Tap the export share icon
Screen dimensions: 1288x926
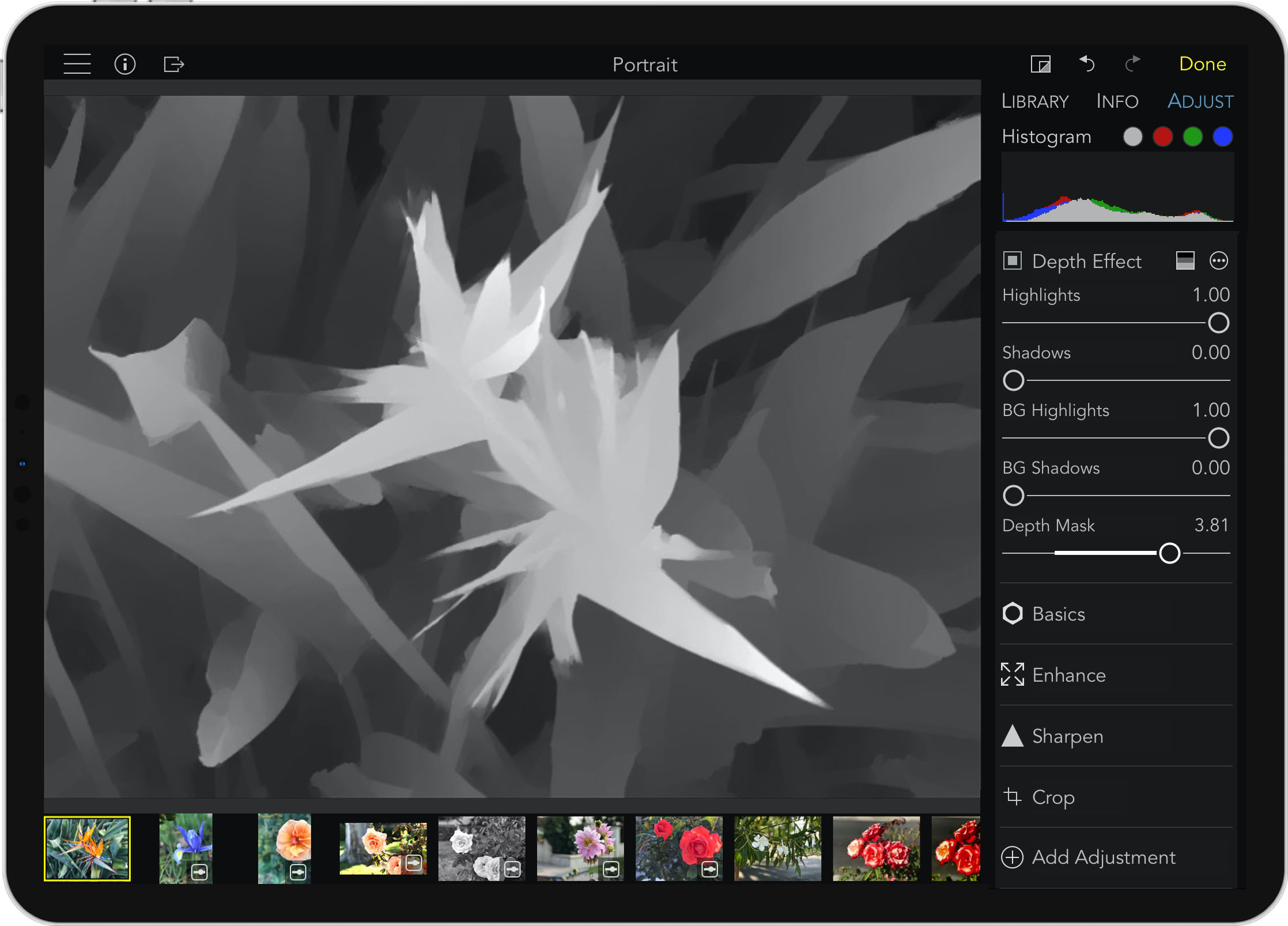(173, 64)
